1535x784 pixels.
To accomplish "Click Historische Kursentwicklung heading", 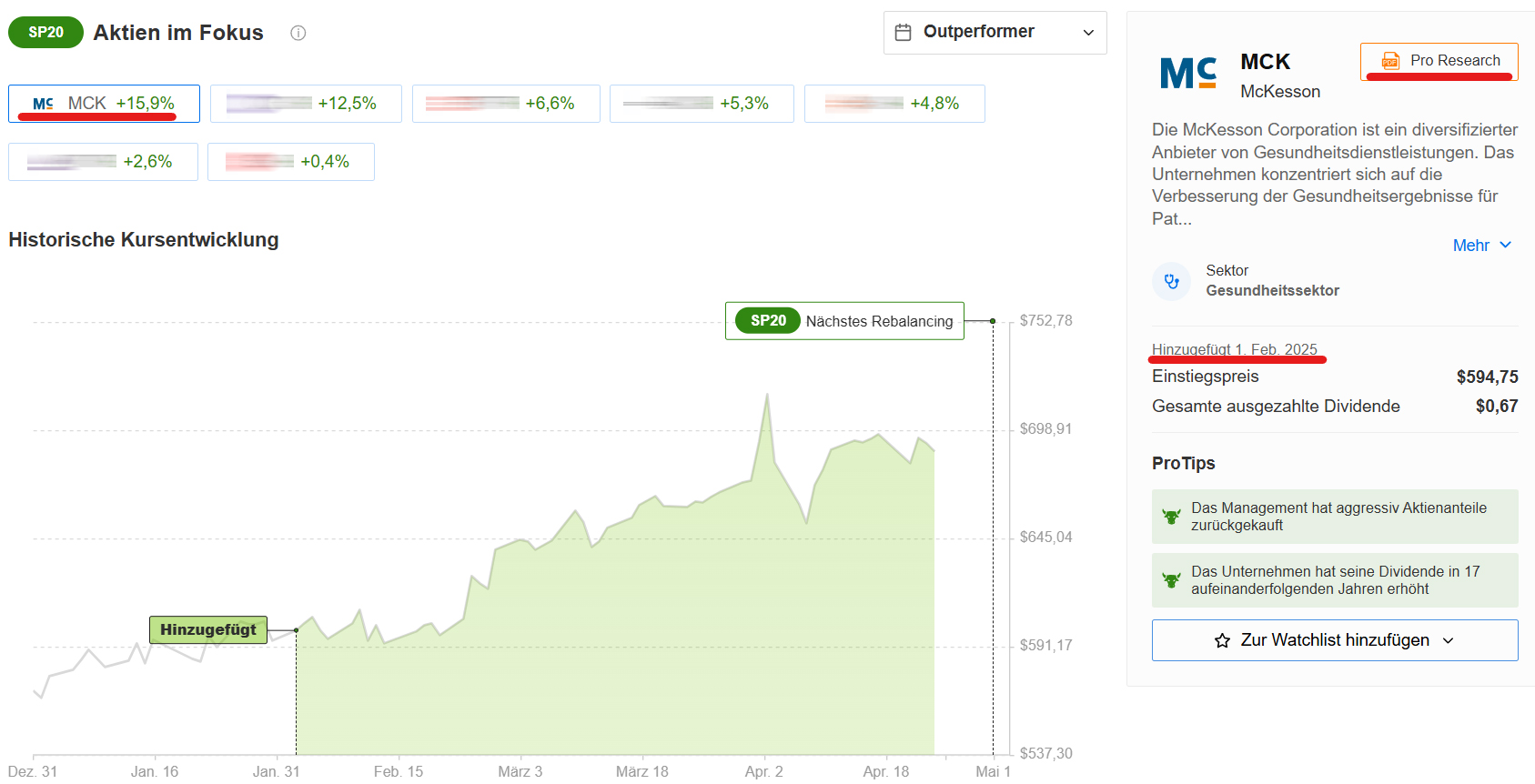I will 144,240.
